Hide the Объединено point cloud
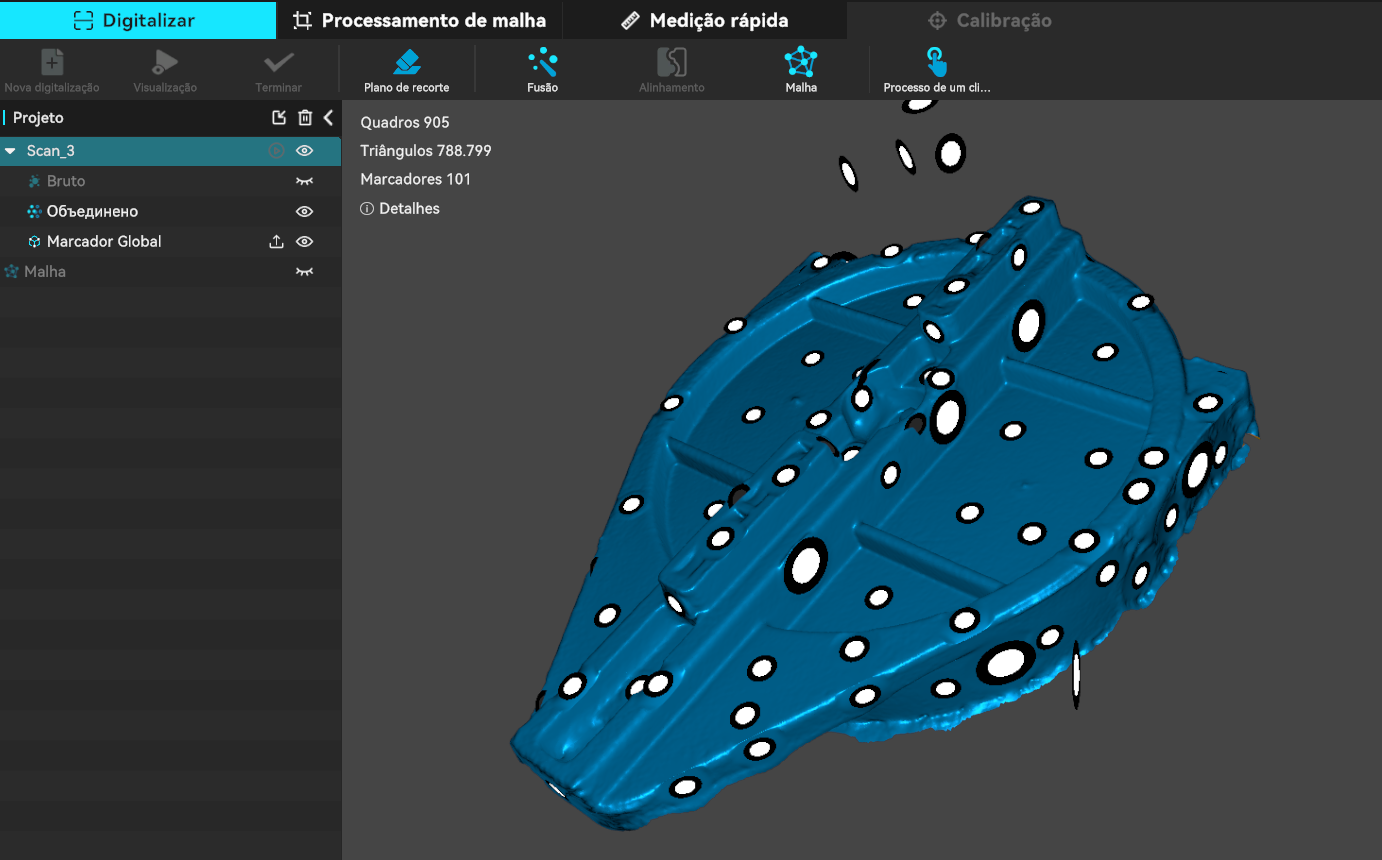 point(305,211)
